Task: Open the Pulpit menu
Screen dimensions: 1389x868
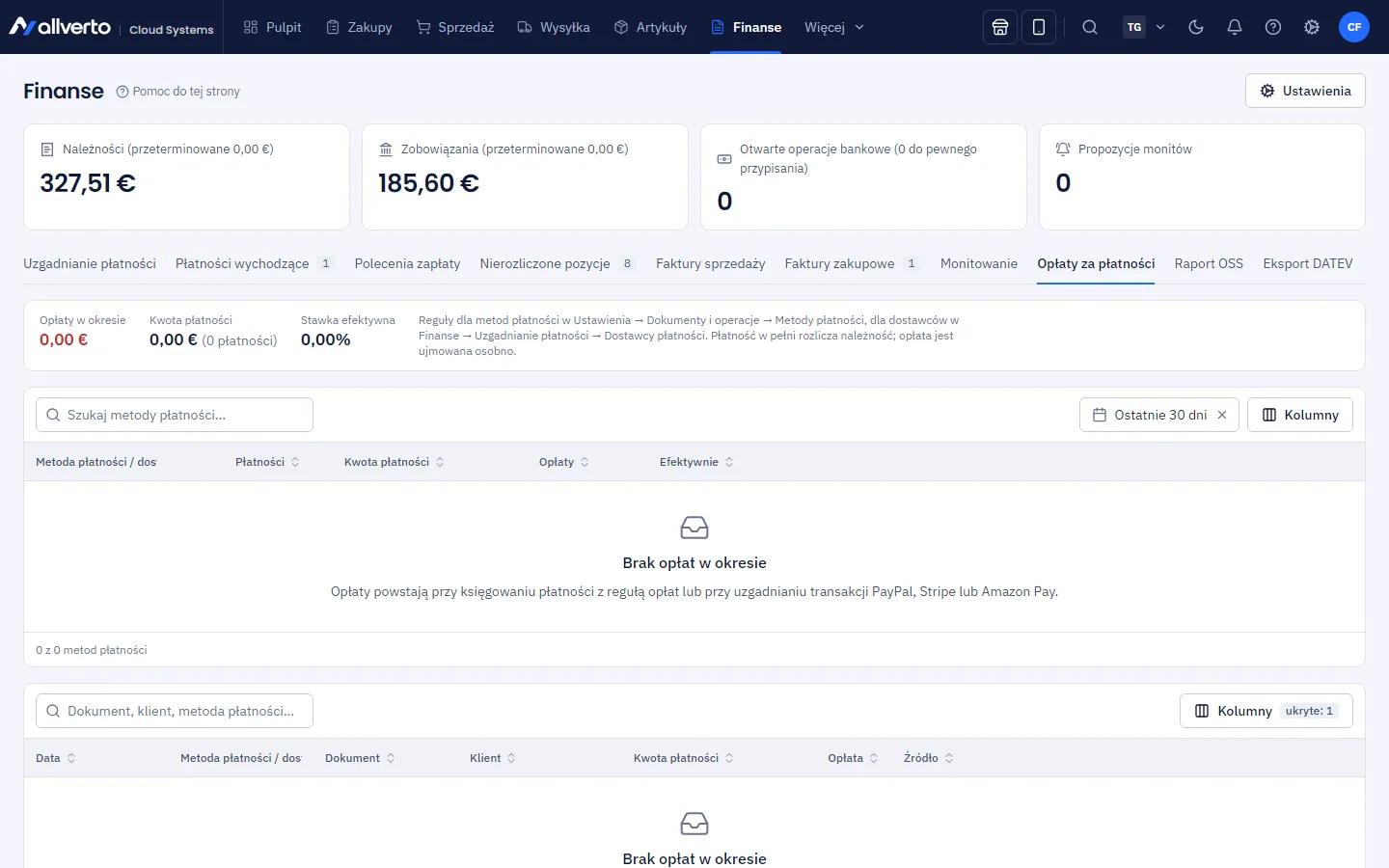Action: coord(273,27)
